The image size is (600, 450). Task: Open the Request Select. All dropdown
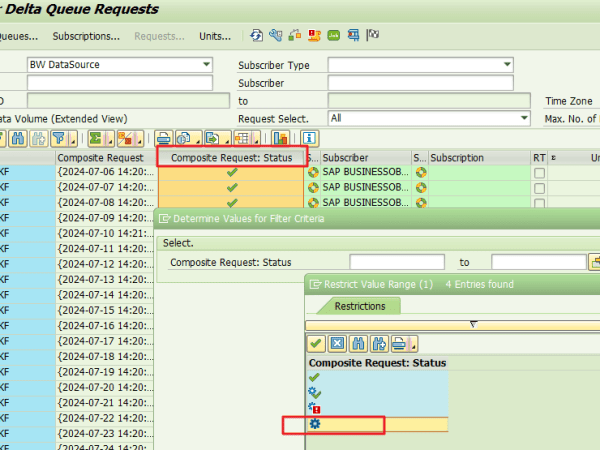tap(524, 118)
